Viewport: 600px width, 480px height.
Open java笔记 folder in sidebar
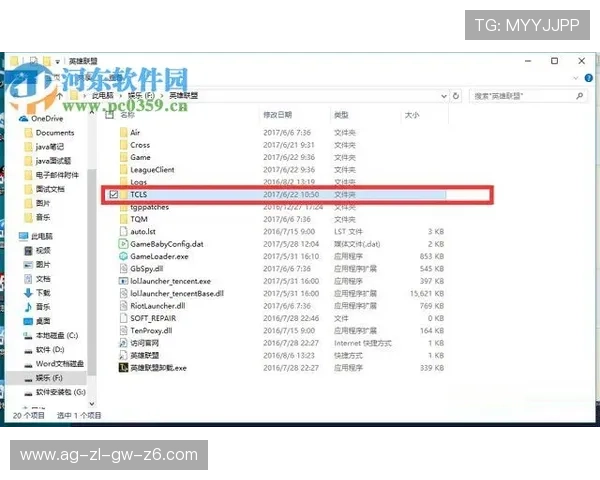point(44,147)
